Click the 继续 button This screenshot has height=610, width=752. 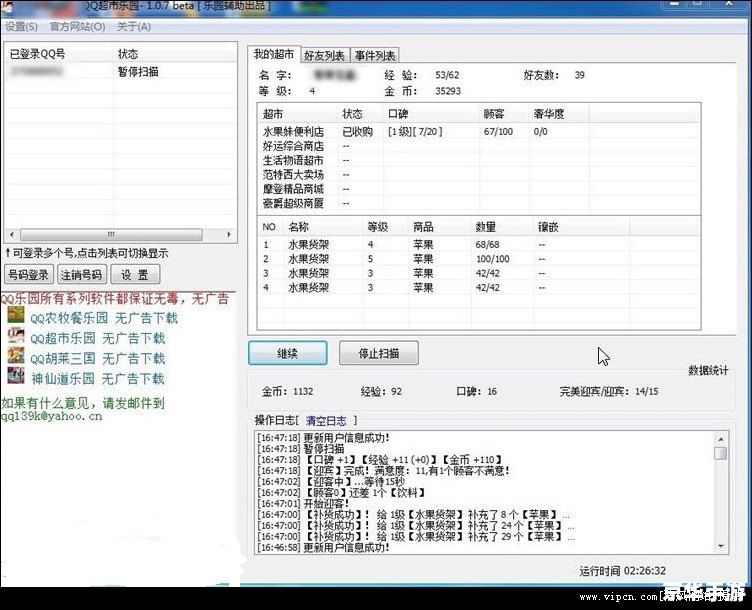click(288, 353)
